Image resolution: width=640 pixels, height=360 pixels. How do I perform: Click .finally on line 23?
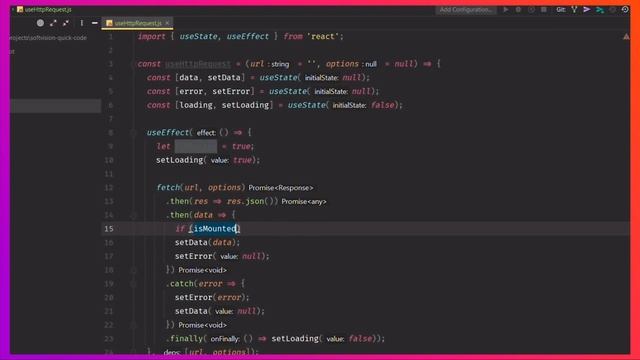click(184, 338)
